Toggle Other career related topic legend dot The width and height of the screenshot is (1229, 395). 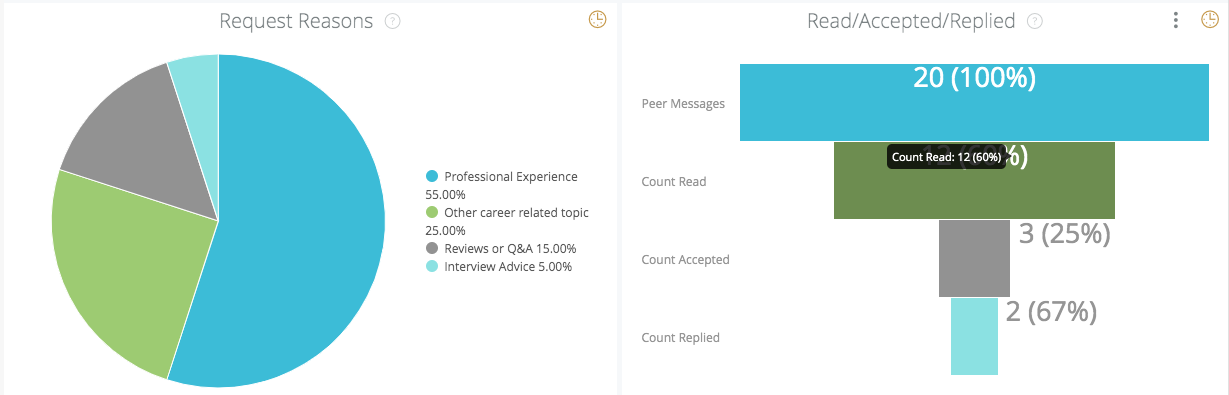pos(432,212)
